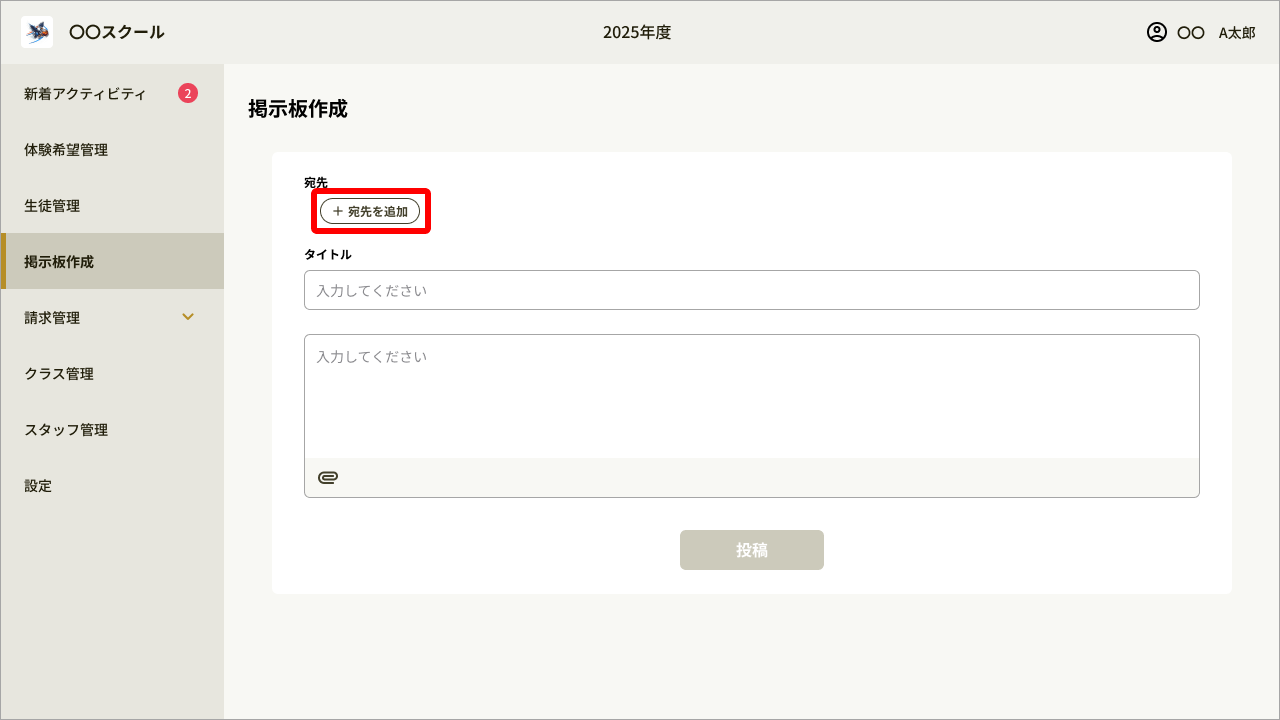Click 宛先を追加 to add recipients
This screenshot has height=720, width=1280.
point(370,211)
